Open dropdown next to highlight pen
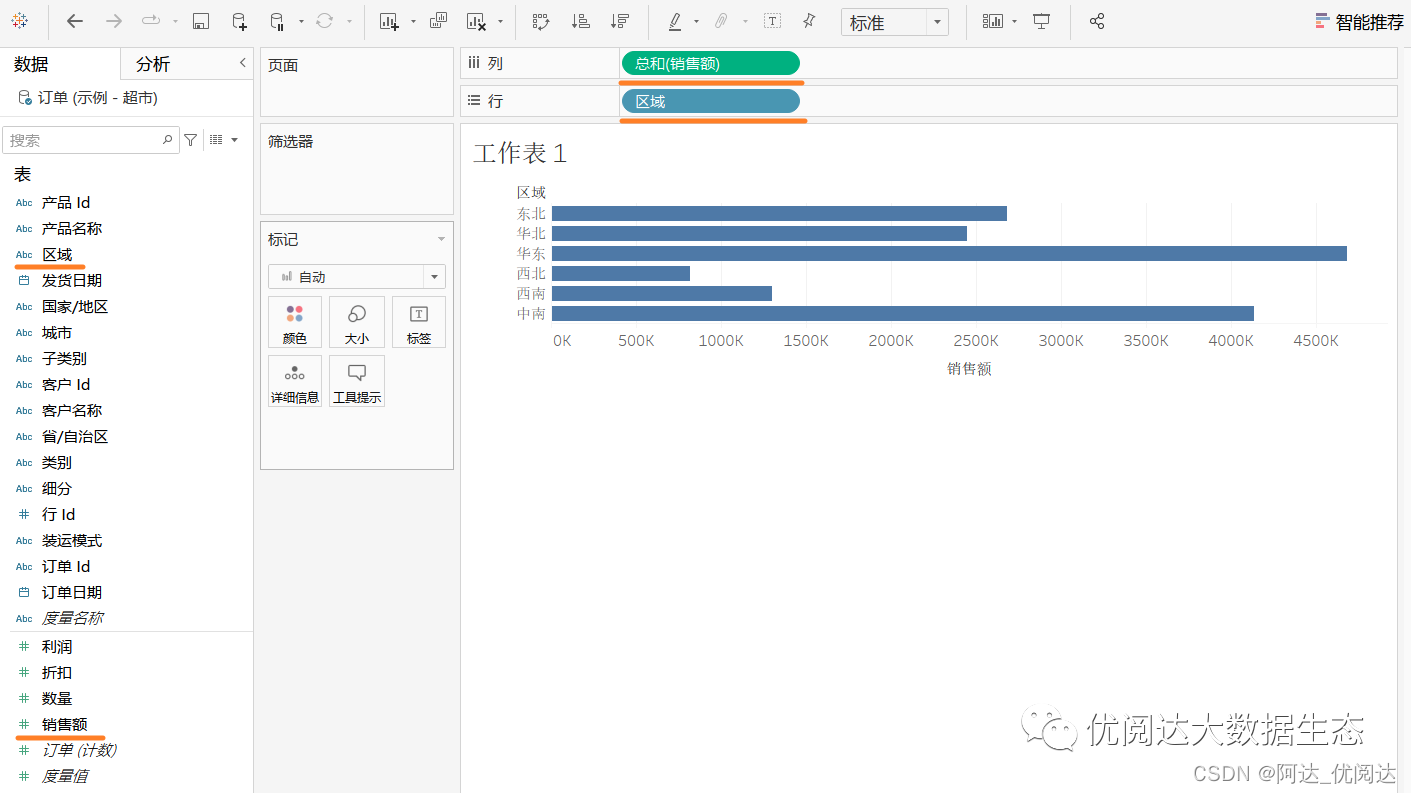 point(697,21)
